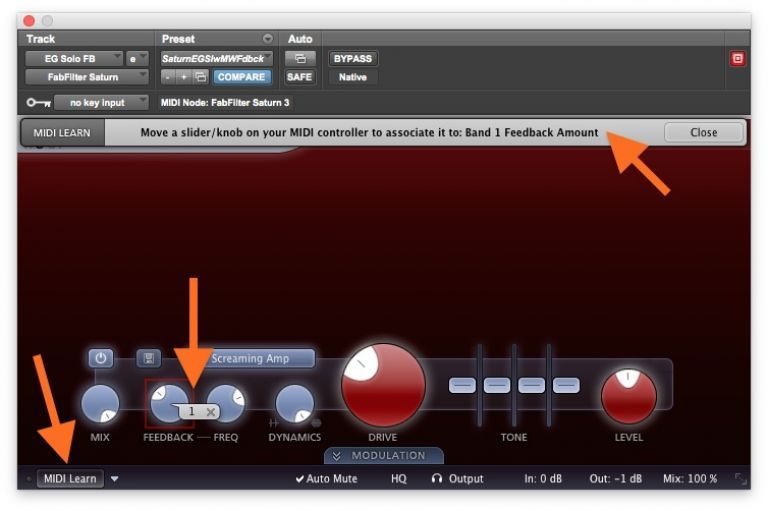The image size is (768, 511).
Task: Click the large DRIVE knob
Action: [383, 385]
